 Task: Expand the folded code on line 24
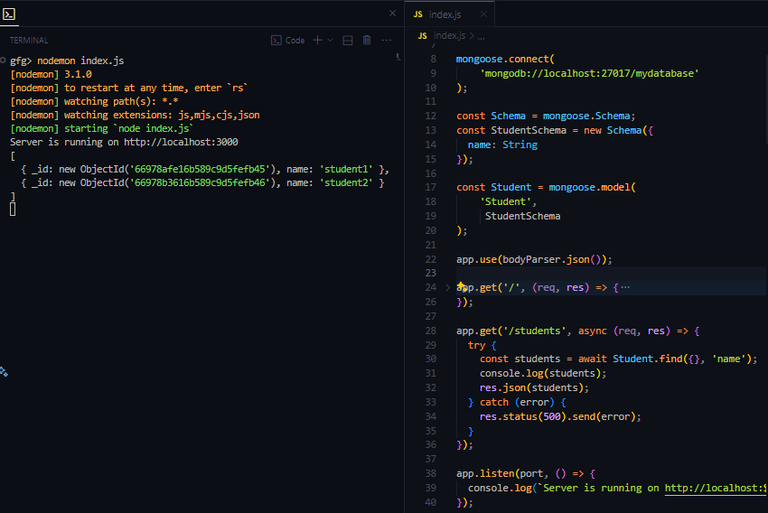(x=447, y=288)
